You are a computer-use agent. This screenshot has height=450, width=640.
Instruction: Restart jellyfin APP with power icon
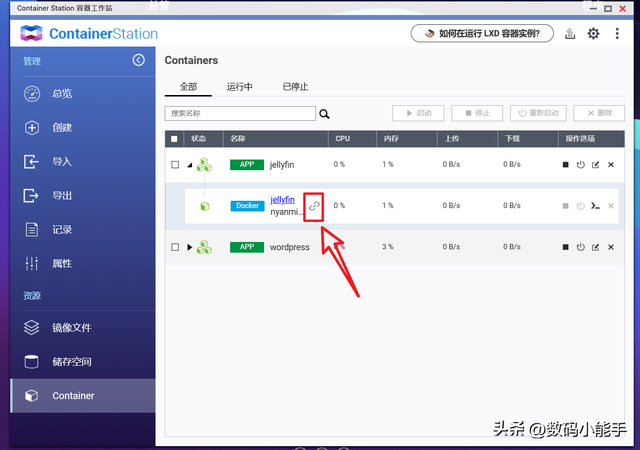pyautogui.click(x=580, y=165)
